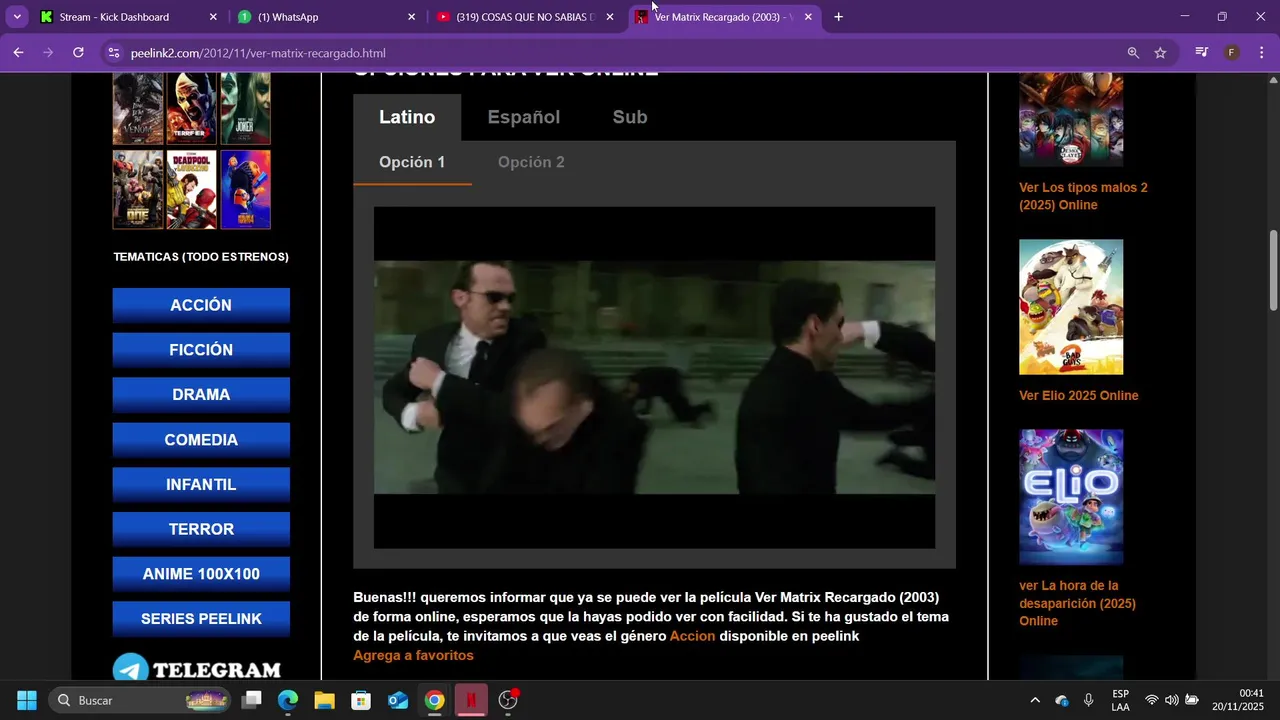This screenshot has width=1280, height=720.
Task: Open the FICCIÓN category button
Action: click(x=201, y=350)
